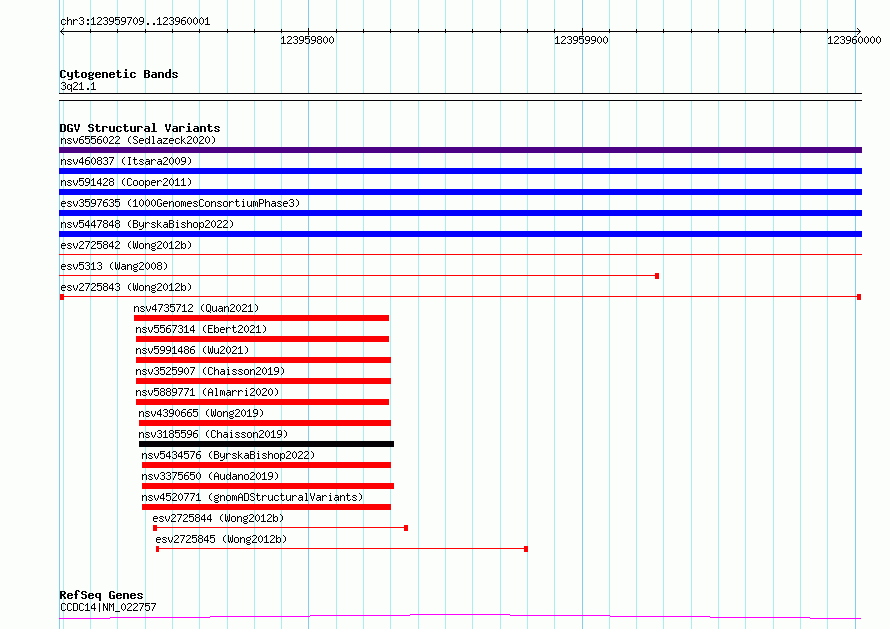This screenshot has width=890, height=629.
Task: Click the nsv6556022 (Sedlazeck2020) label
Action: 138,140
